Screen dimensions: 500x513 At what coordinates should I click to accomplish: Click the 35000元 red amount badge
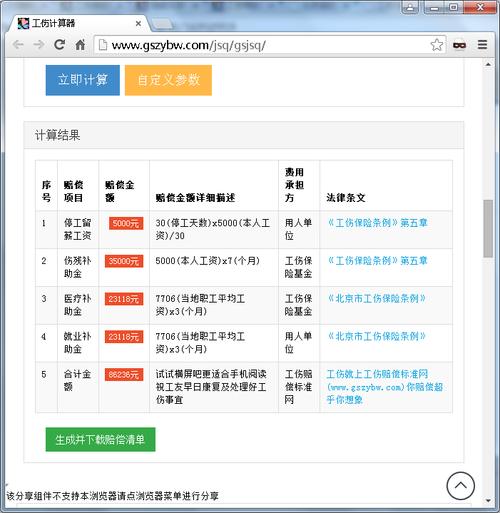(124, 261)
